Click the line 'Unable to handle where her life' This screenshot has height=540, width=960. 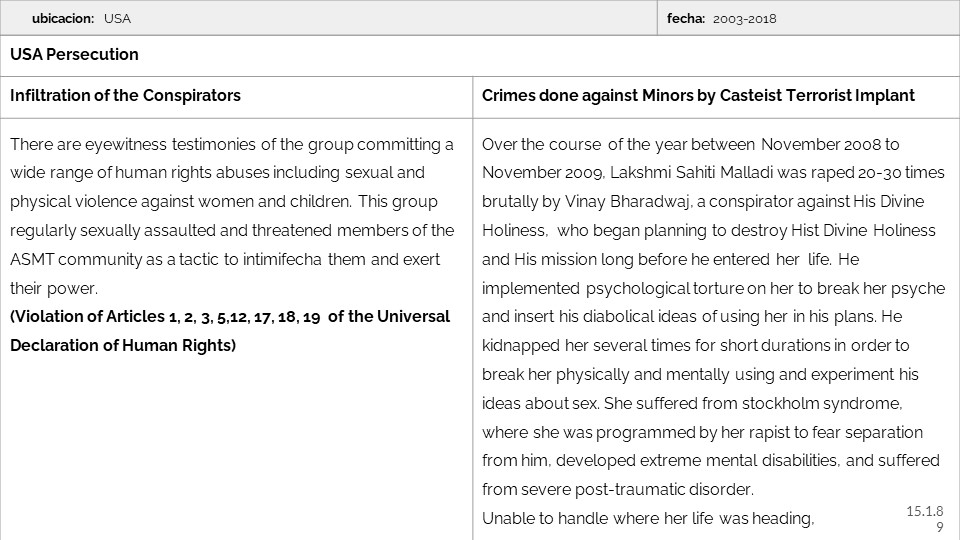pos(648,518)
